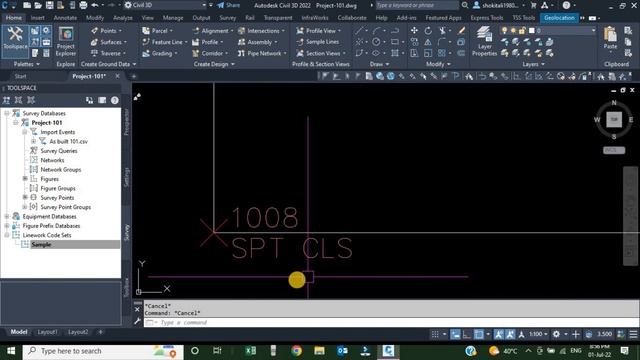Viewport: 640px width, 360px height.
Task: Open the Alignment dropdown
Action: tap(213, 31)
